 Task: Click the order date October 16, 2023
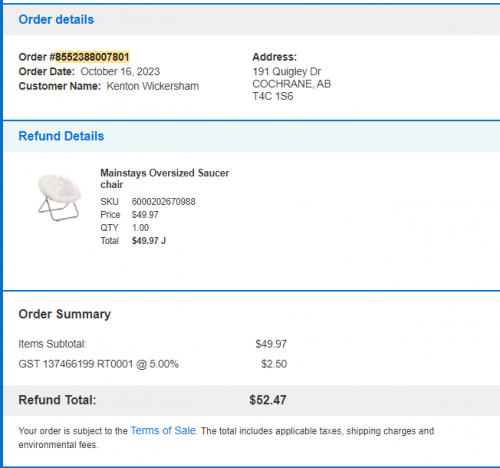click(x=120, y=71)
